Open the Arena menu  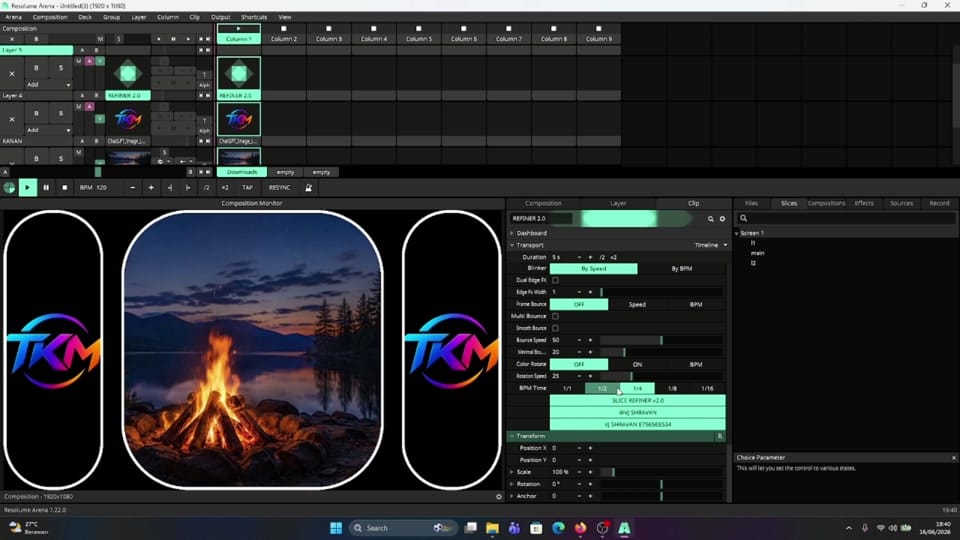(x=13, y=17)
